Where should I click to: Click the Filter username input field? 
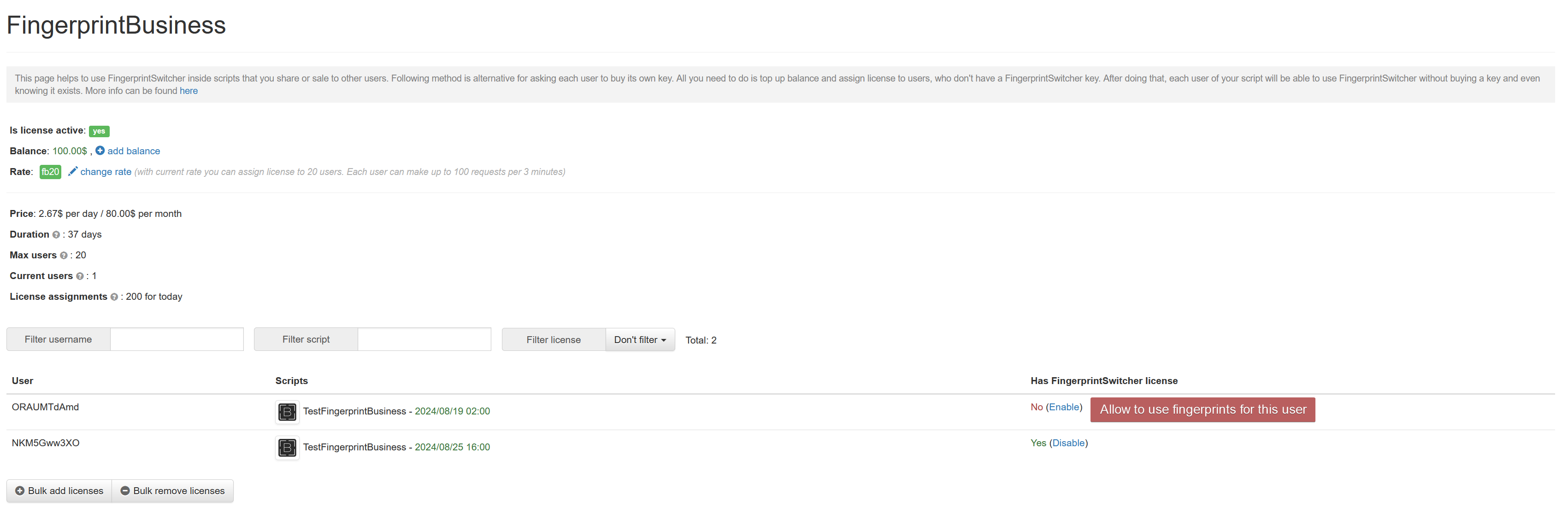[x=177, y=339]
